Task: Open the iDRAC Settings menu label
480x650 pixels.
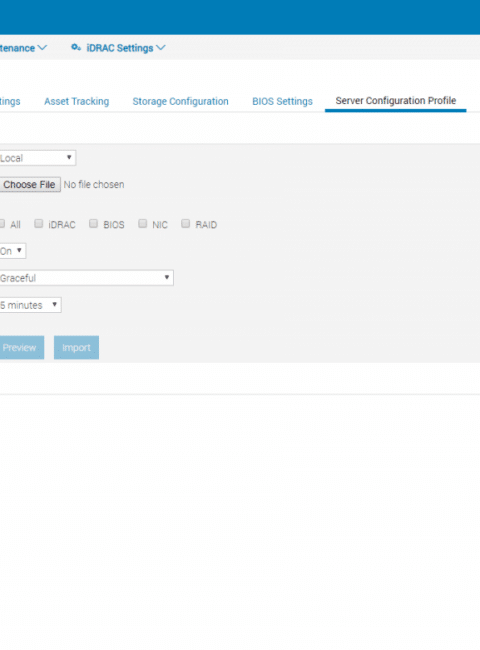Action: click(x=119, y=48)
